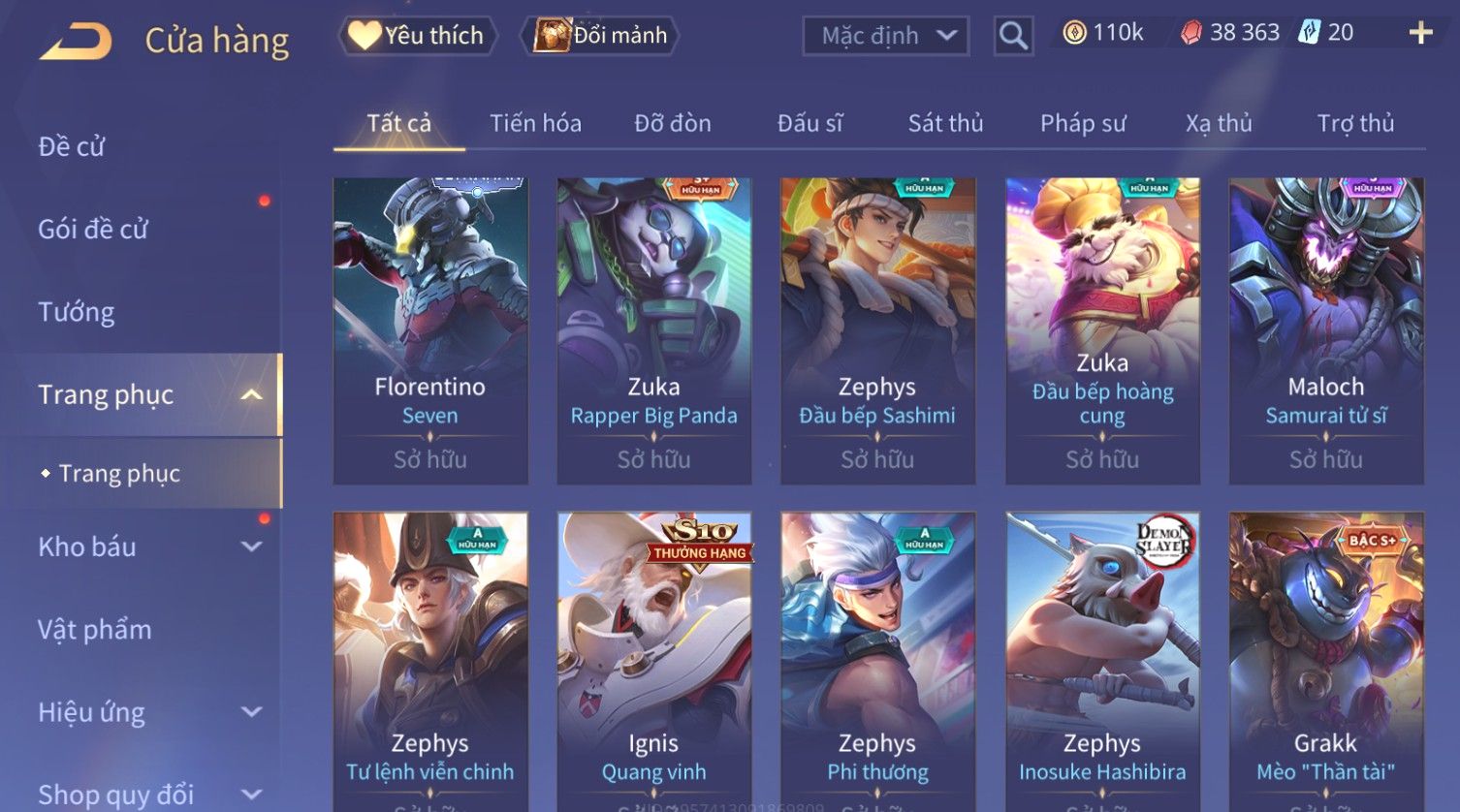Select Maloch Samurai tử sĩ skin
Viewport: 1460px width, 812px height.
[x=1326, y=330]
